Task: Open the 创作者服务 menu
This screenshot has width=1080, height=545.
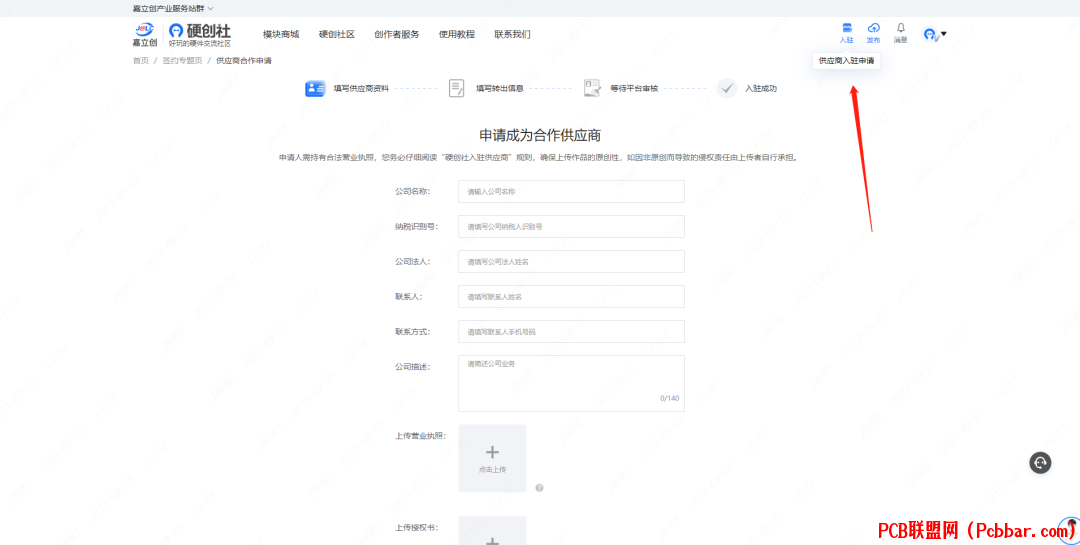Action: (397, 34)
